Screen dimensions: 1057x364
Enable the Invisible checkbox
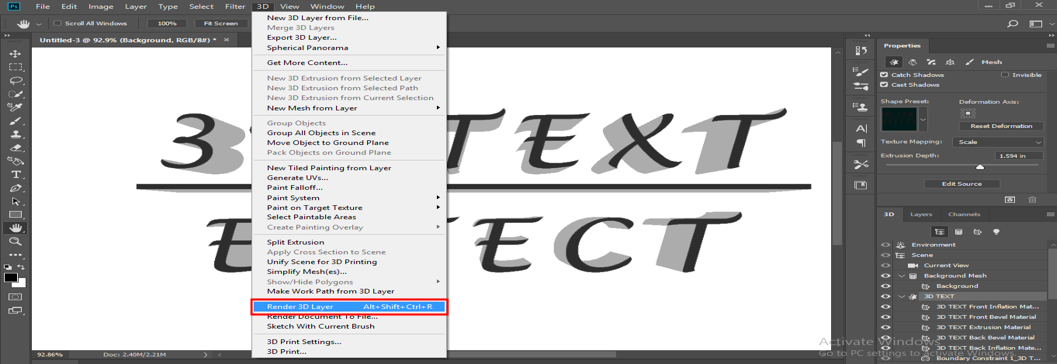click(1005, 75)
